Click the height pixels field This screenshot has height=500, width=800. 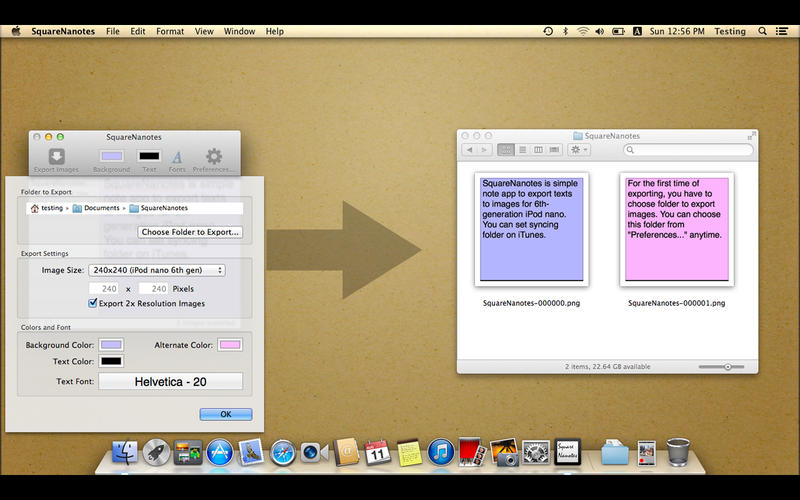[x=153, y=289]
